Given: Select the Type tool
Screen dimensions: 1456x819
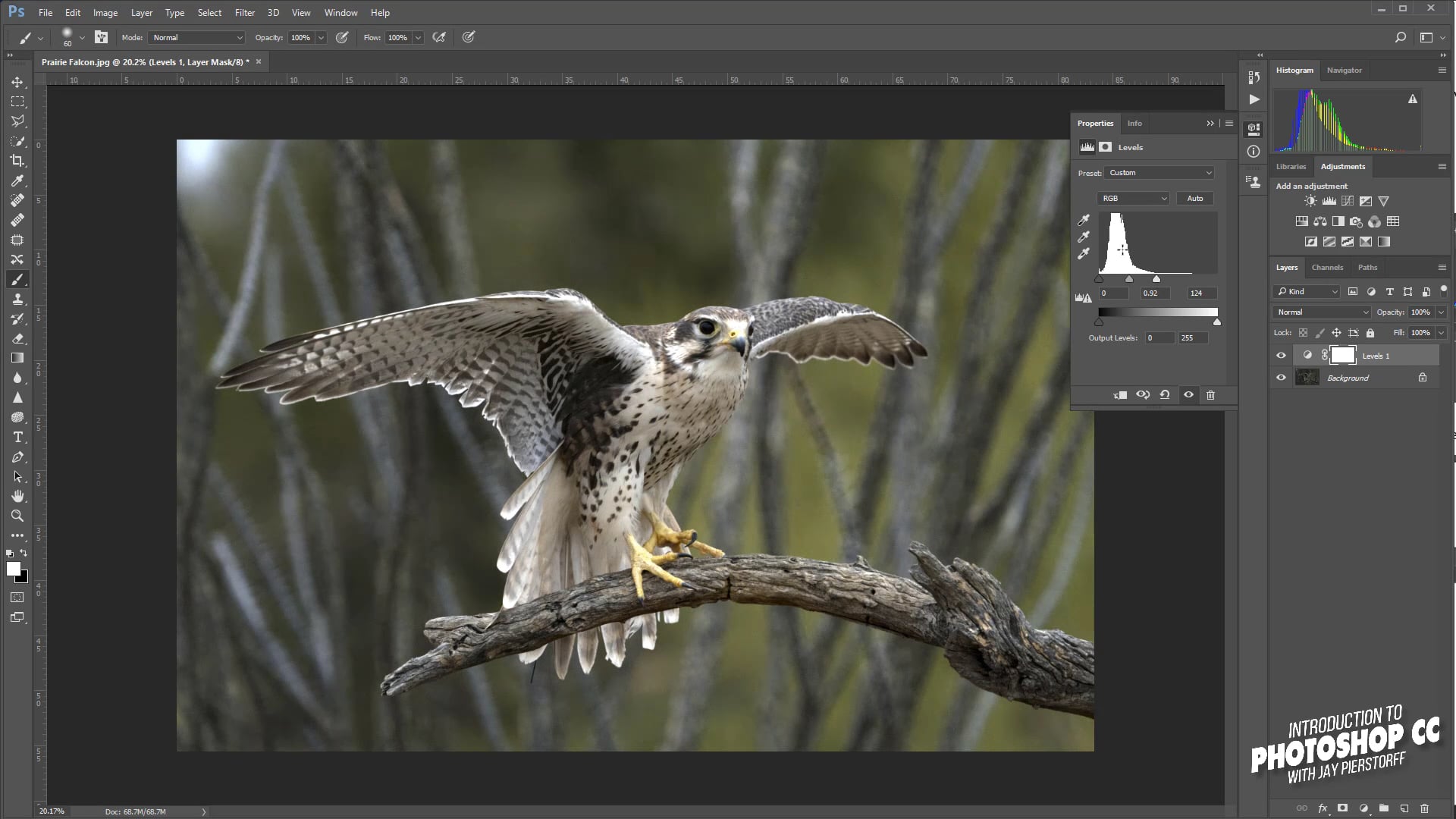Looking at the screenshot, I should point(17,438).
